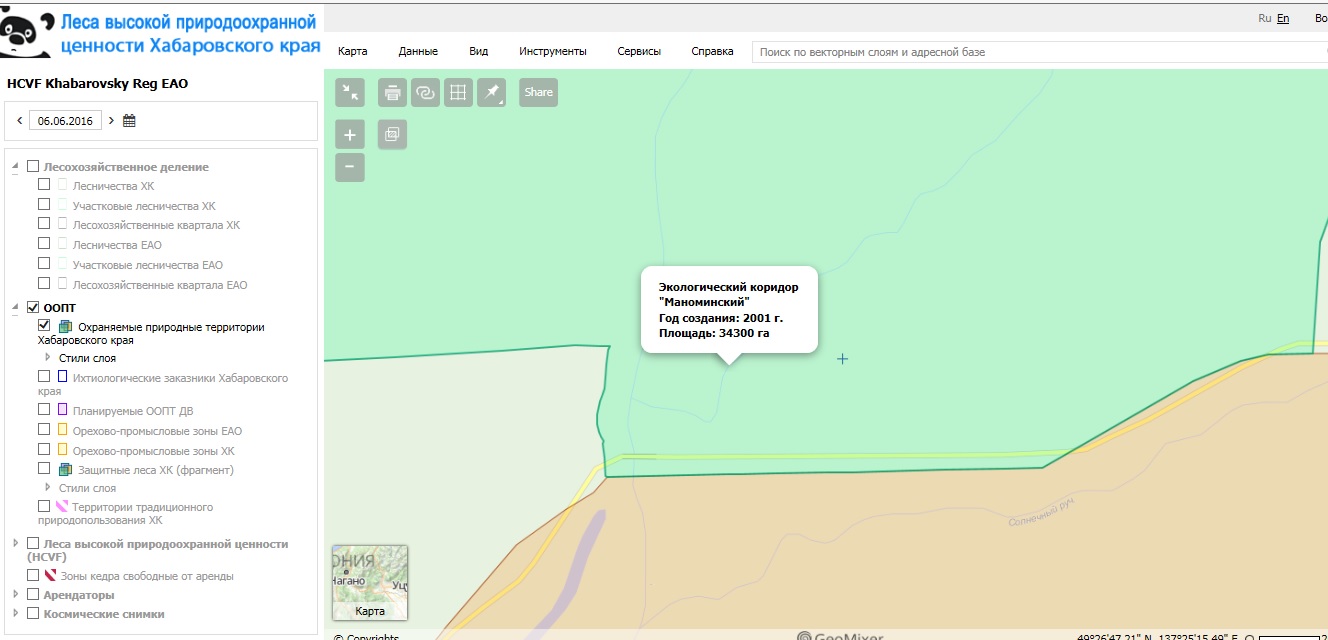Click the overlapping layers icon on map
The image size is (1328, 640).
click(392, 134)
